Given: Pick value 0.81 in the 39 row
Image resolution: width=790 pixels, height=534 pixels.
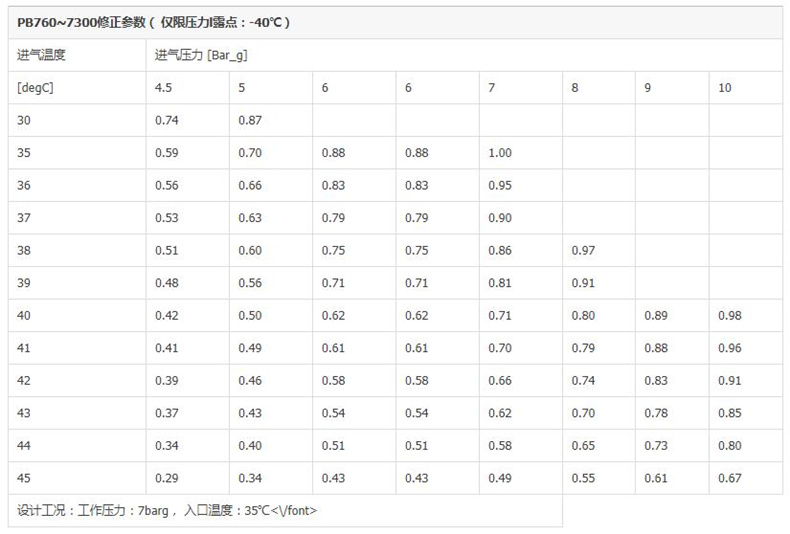Looking at the screenshot, I should tap(500, 283).
